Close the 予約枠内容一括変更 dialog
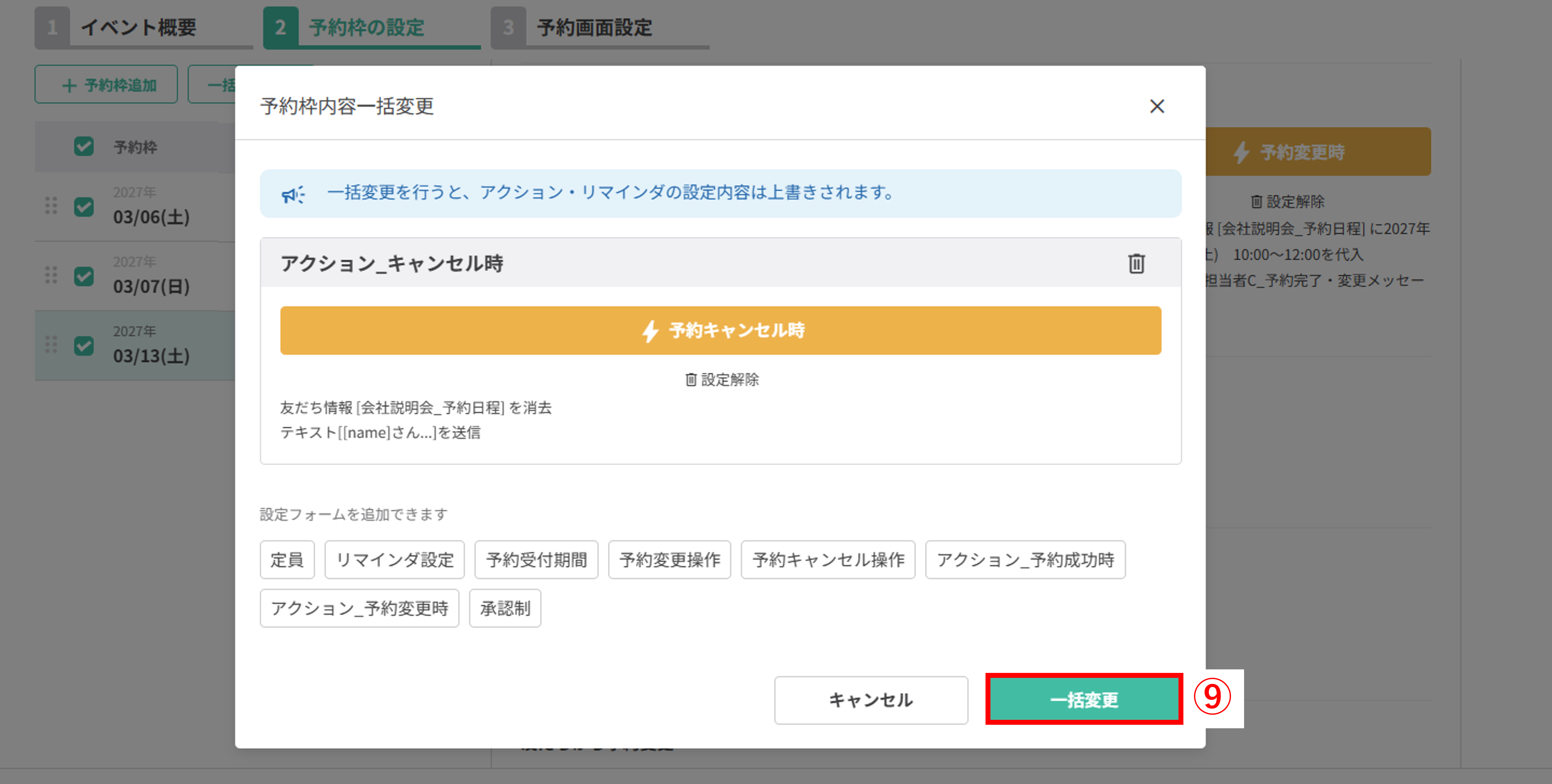The height and width of the screenshot is (784, 1552). [1156, 107]
